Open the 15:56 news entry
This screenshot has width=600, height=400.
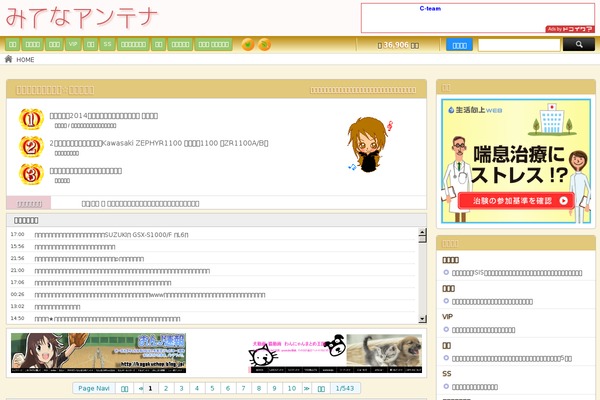point(75,247)
